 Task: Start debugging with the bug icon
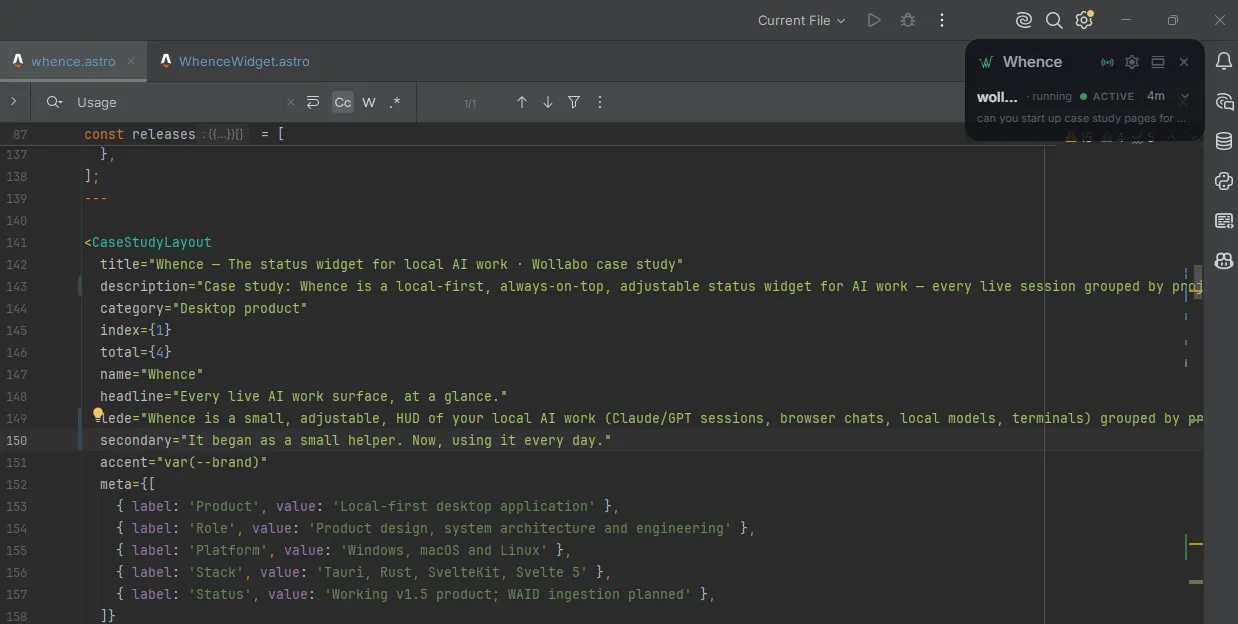pos(908,20)
